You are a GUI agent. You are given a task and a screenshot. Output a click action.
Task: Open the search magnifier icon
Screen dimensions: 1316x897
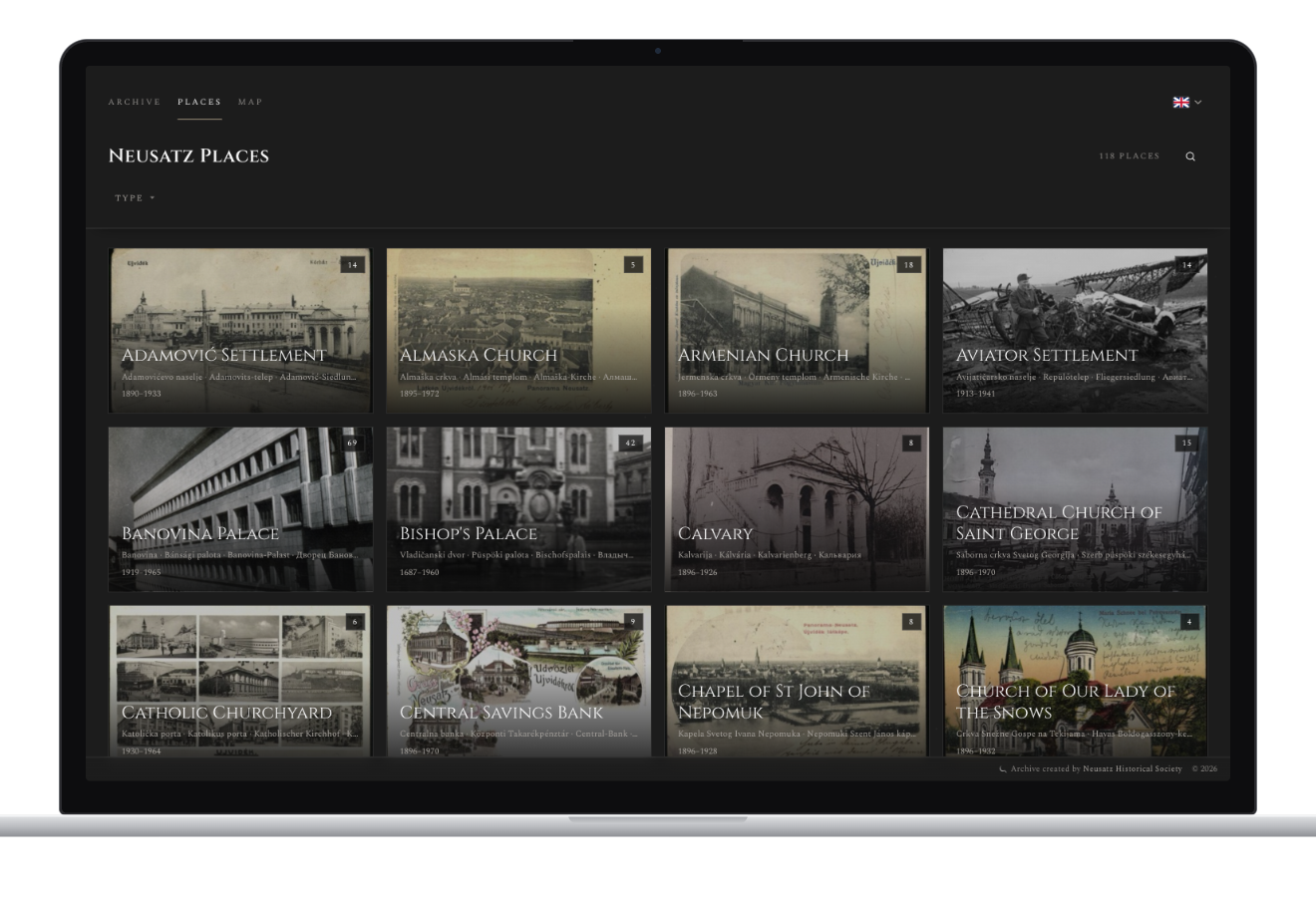(x=1190, y=156)
